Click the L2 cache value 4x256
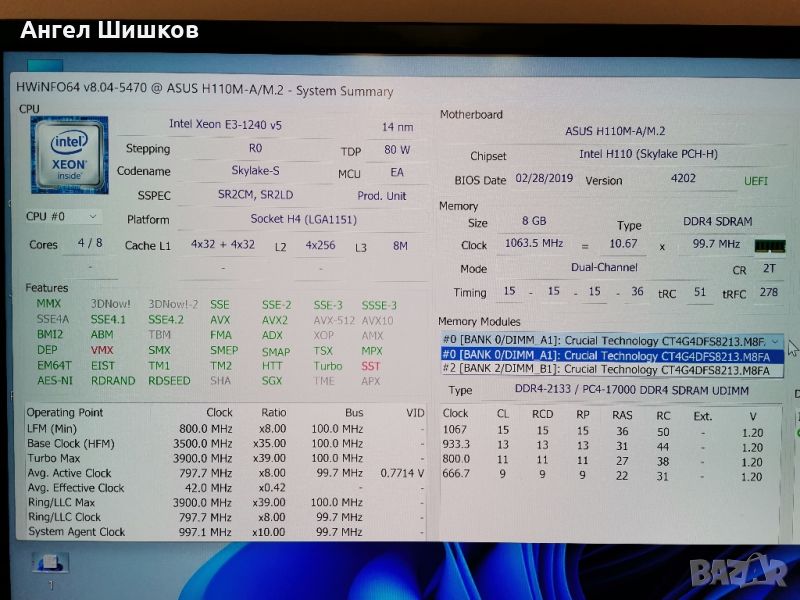800x600 pixels. (320, 245)
